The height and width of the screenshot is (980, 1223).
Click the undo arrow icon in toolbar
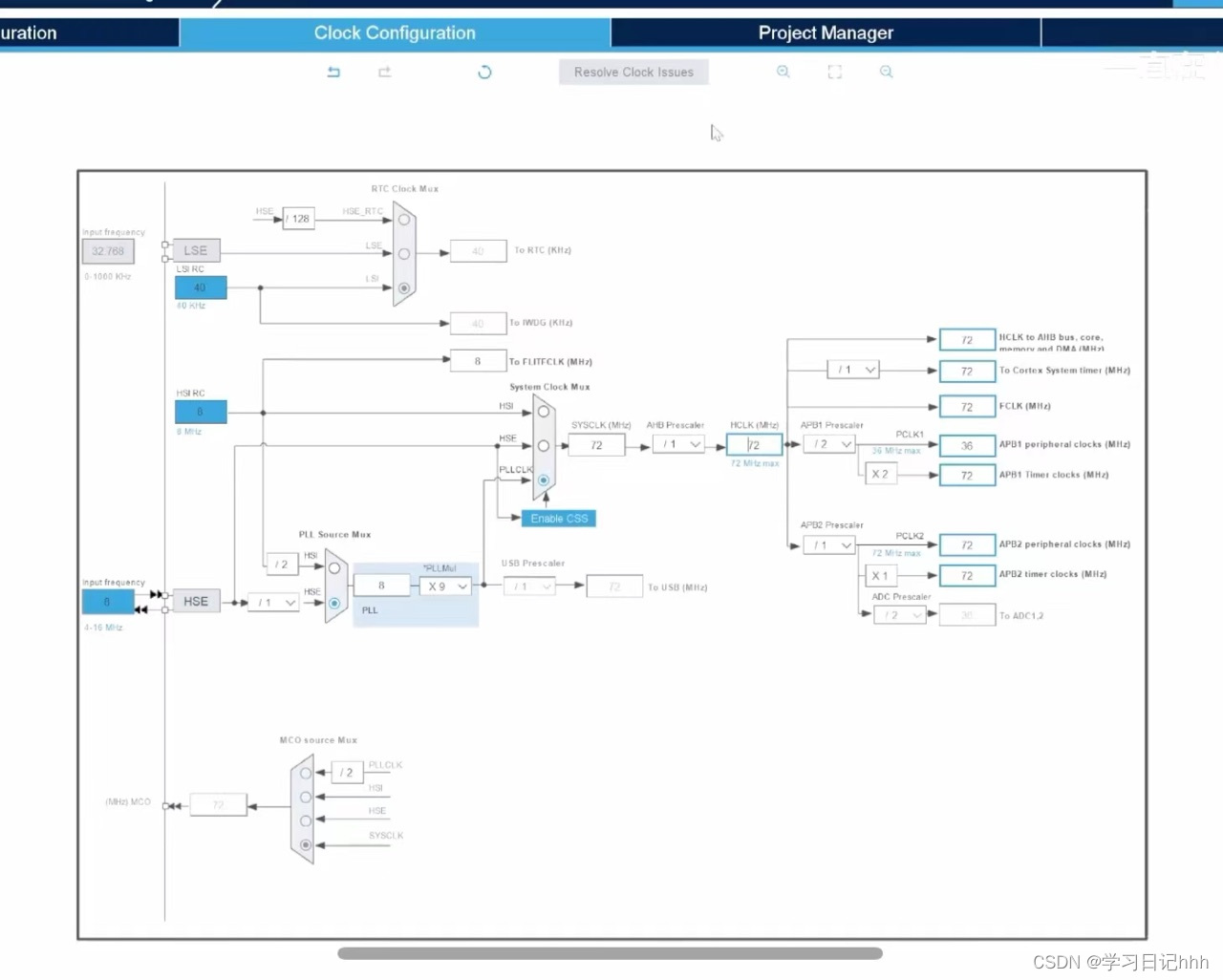click(x=333, y=72)
